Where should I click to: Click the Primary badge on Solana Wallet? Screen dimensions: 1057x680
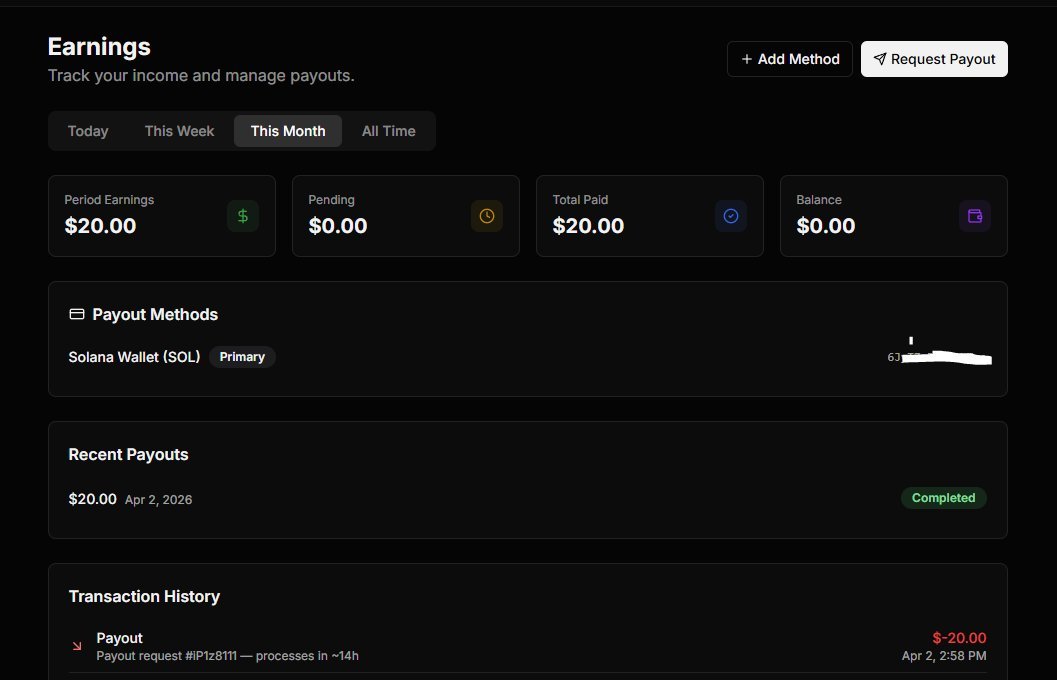(242, 357)
